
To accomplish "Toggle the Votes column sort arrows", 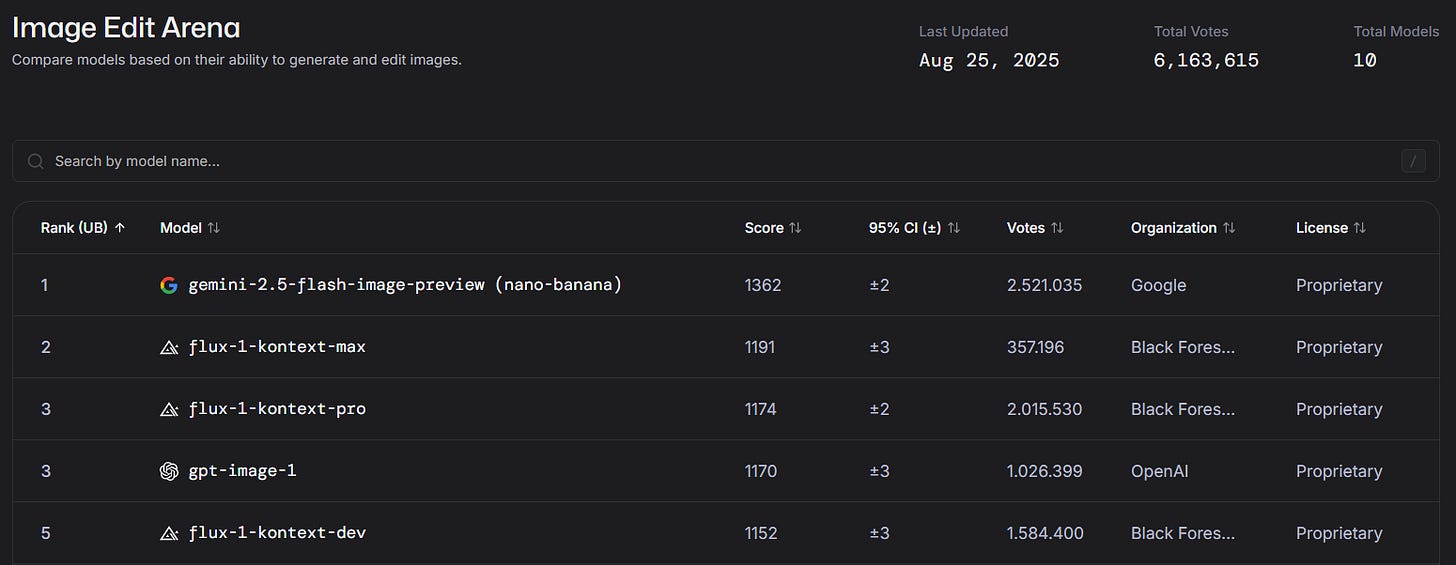I will tap(1058, 228).
